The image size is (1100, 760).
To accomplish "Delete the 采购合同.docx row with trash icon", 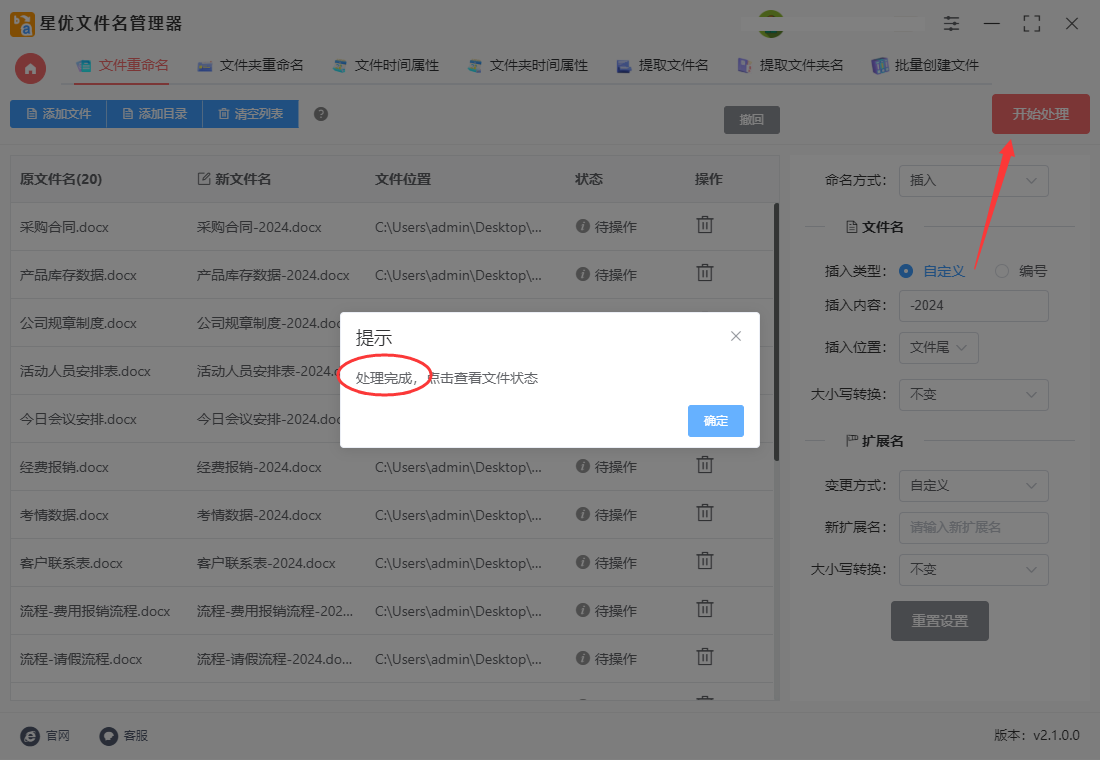I will [x=704, y=225].
